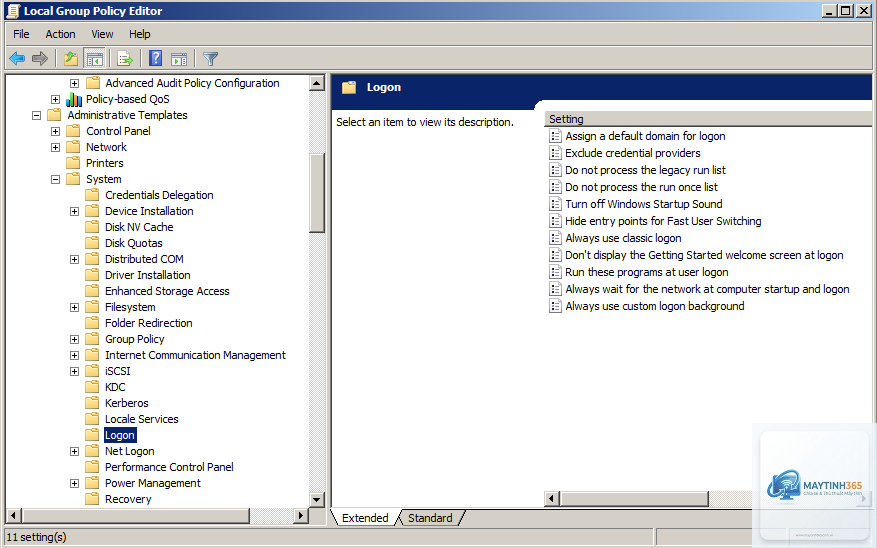Click the Filter funnel toolbar icon
Screen dimensions: 877x548
[210, 58]
